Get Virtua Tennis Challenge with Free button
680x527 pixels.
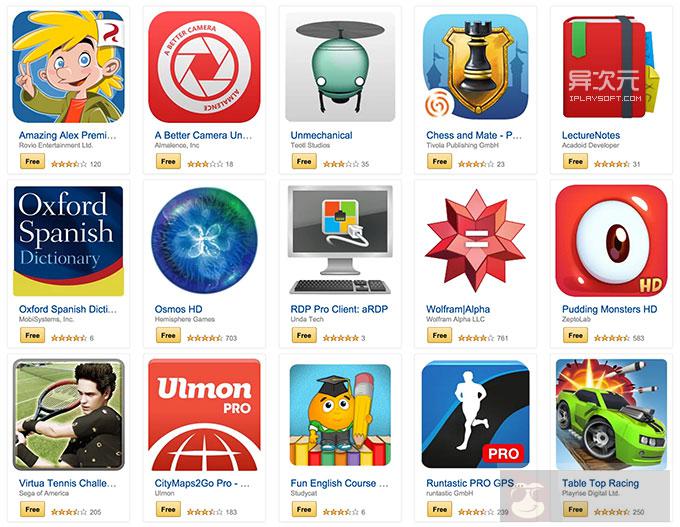[33, 510]
